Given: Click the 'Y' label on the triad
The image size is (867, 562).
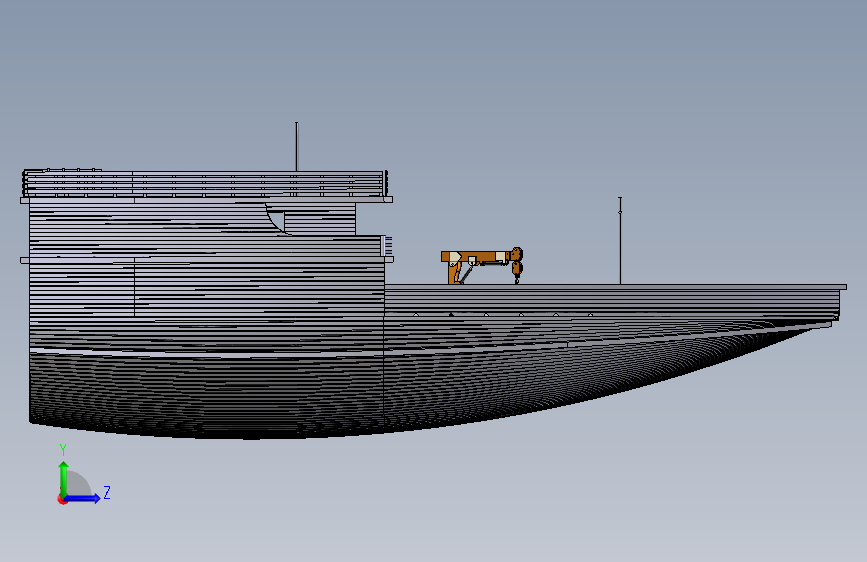Looking at the screenshot, I should [63, 450].
